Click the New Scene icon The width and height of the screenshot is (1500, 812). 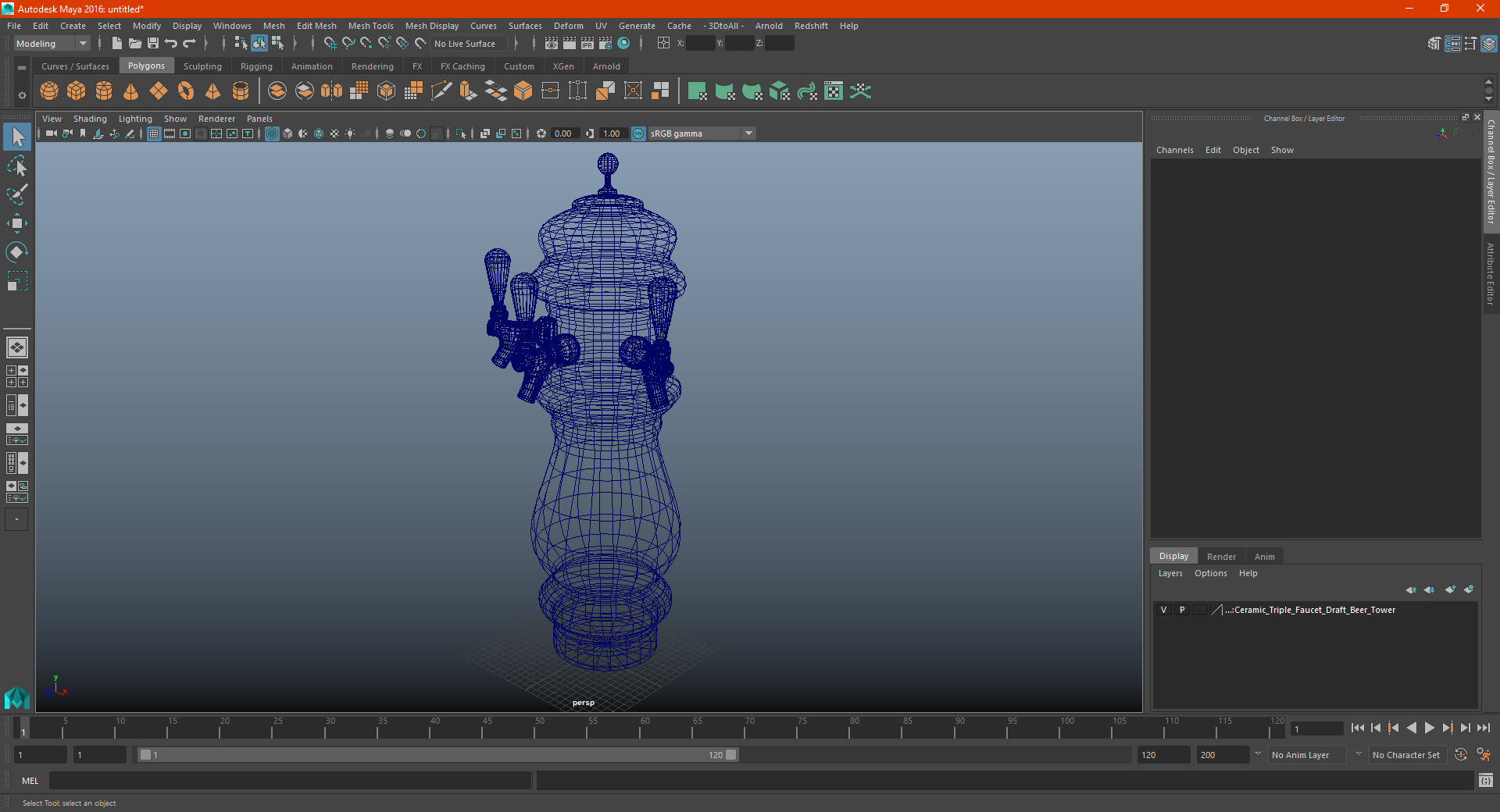pyautogui.click(x=117, y=44)
